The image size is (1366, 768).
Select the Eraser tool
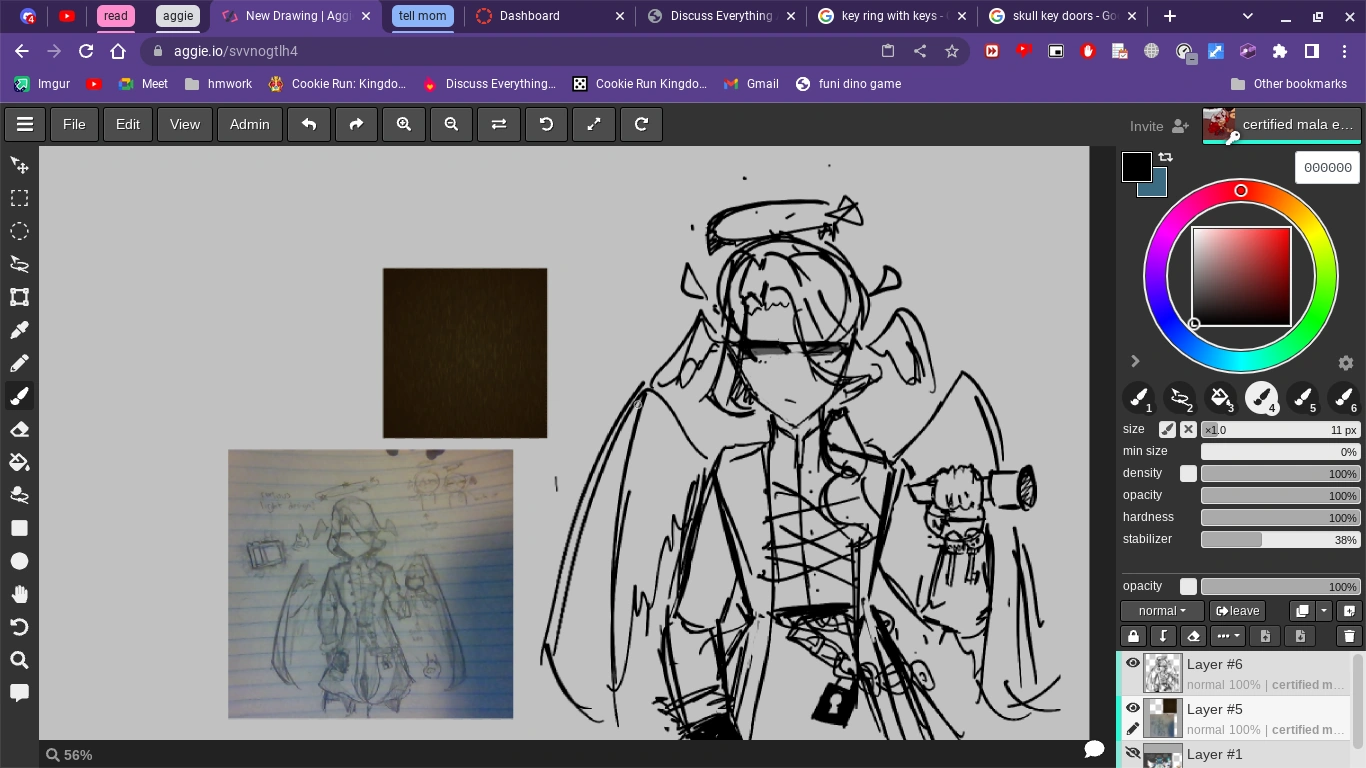pyautogui.click(x=19, y=428)
